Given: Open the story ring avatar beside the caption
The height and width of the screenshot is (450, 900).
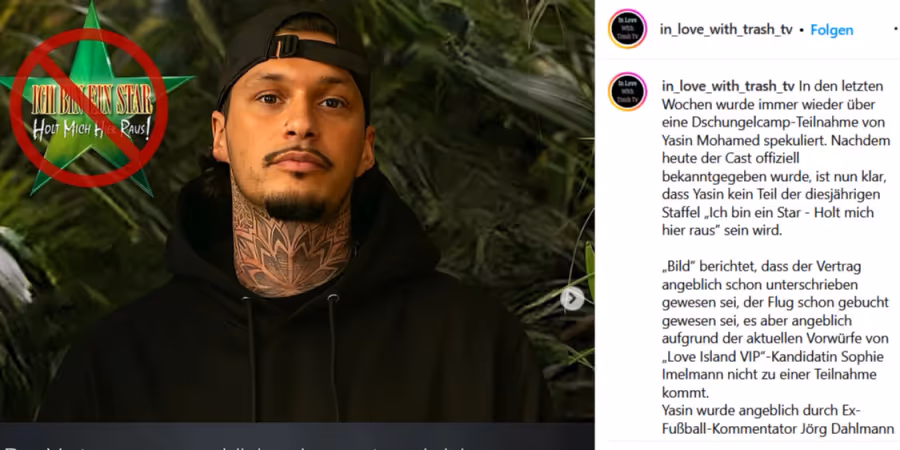Looking at the screenshot, I should tap(627, 91).
